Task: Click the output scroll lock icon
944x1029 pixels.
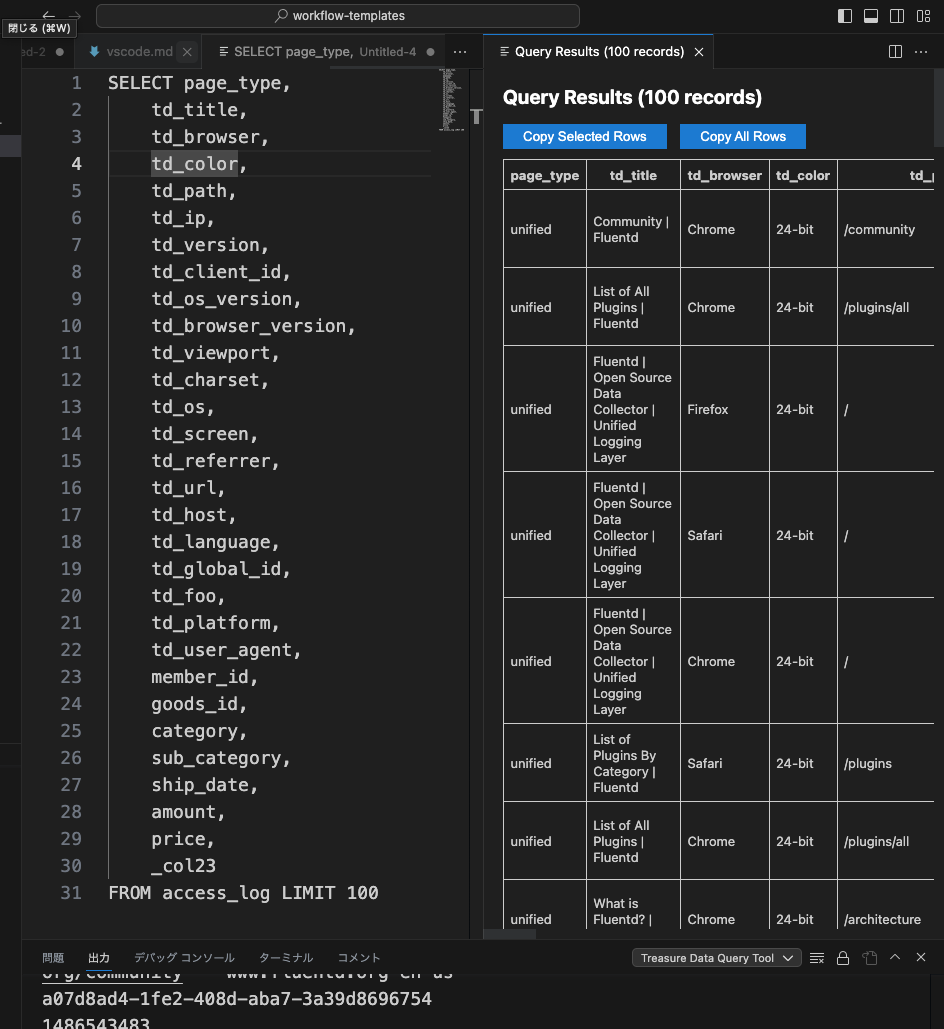Action: point(843,958)
